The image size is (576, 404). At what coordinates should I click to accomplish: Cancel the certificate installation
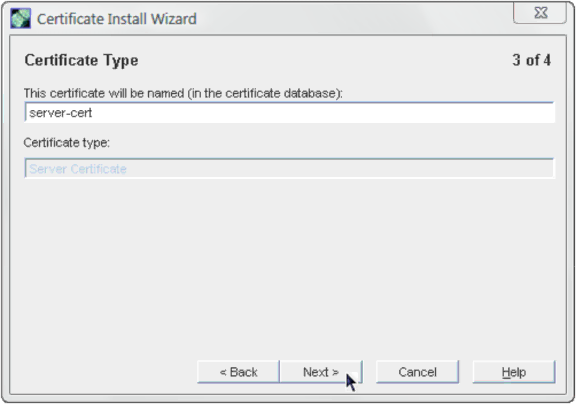tap(417, 372)
